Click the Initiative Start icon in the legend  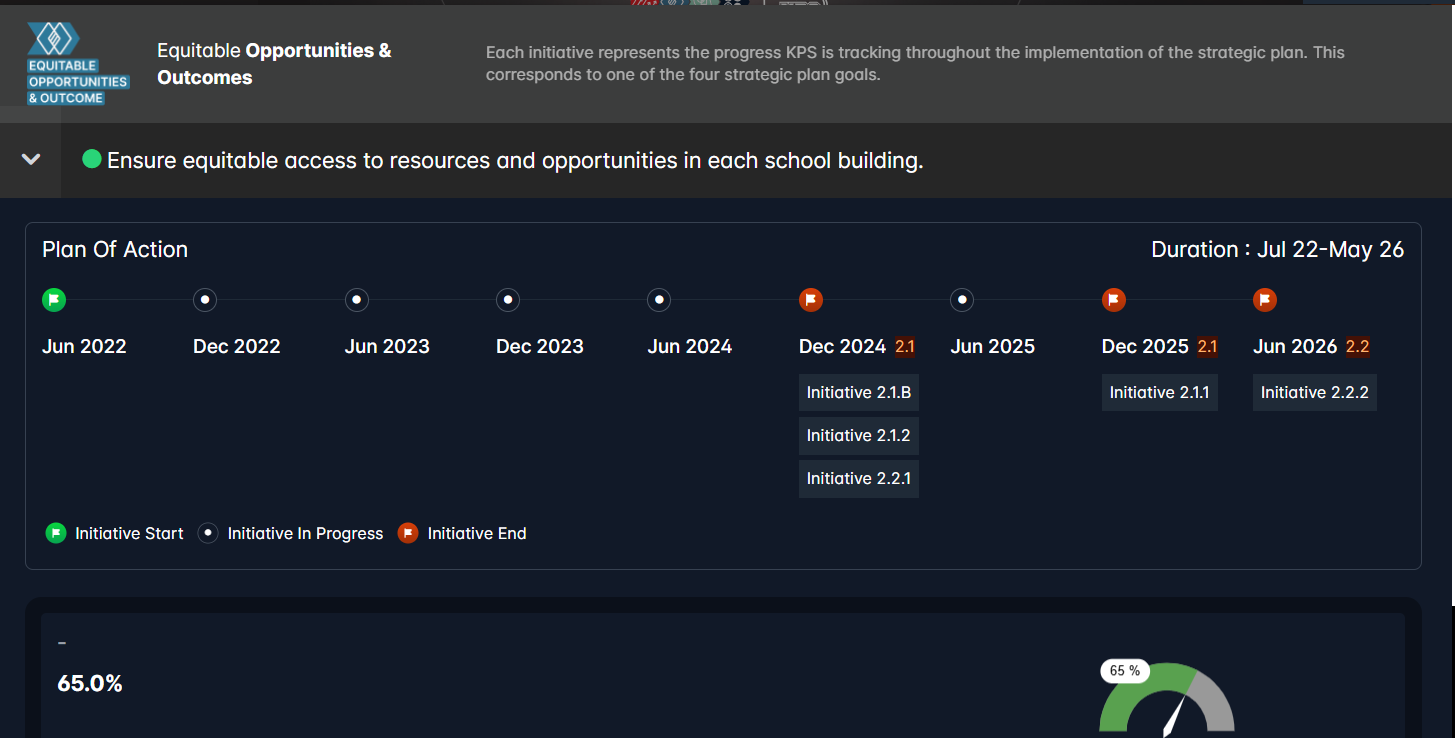click(55, 533)
